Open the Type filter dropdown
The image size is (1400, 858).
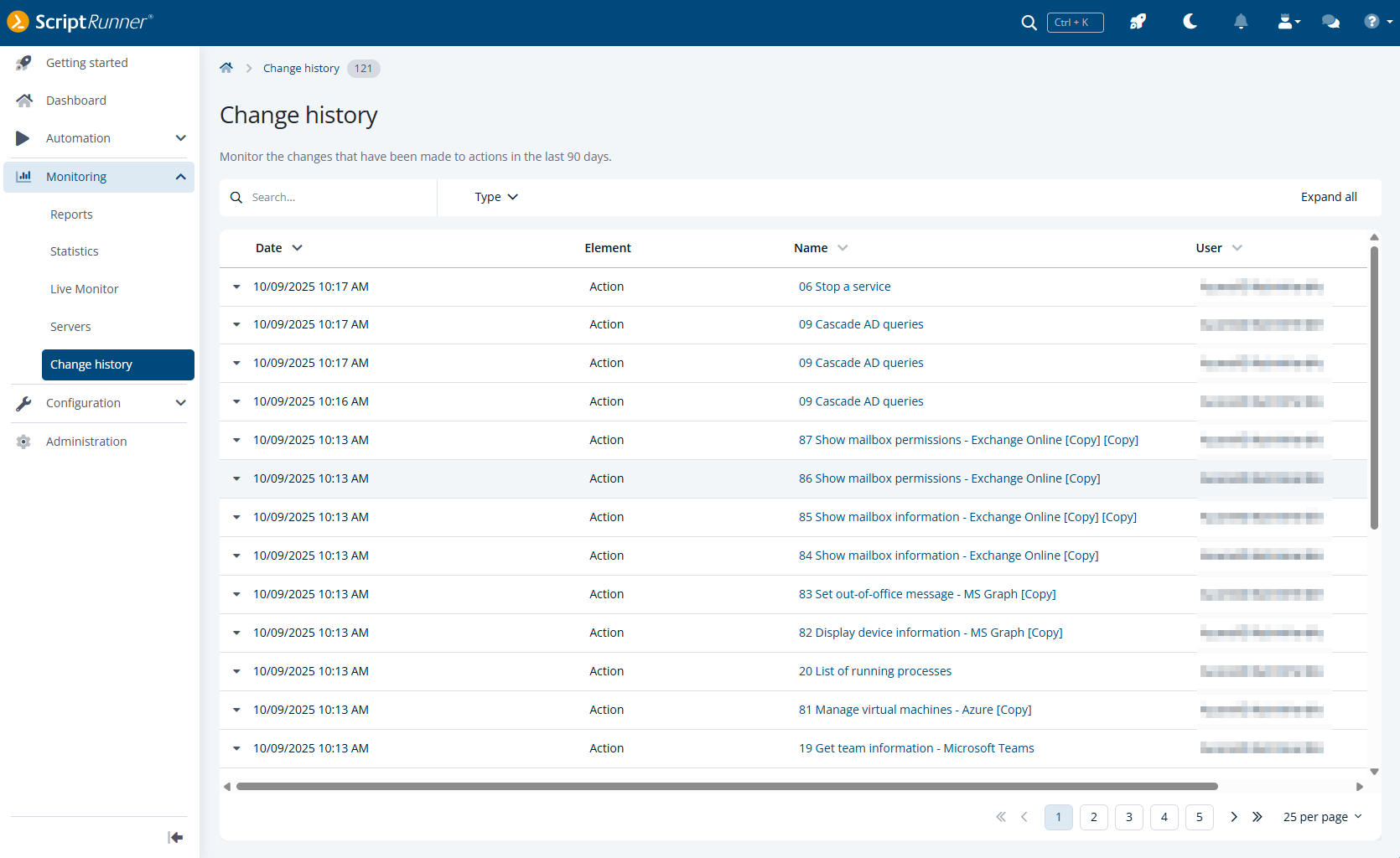point(496,197)
